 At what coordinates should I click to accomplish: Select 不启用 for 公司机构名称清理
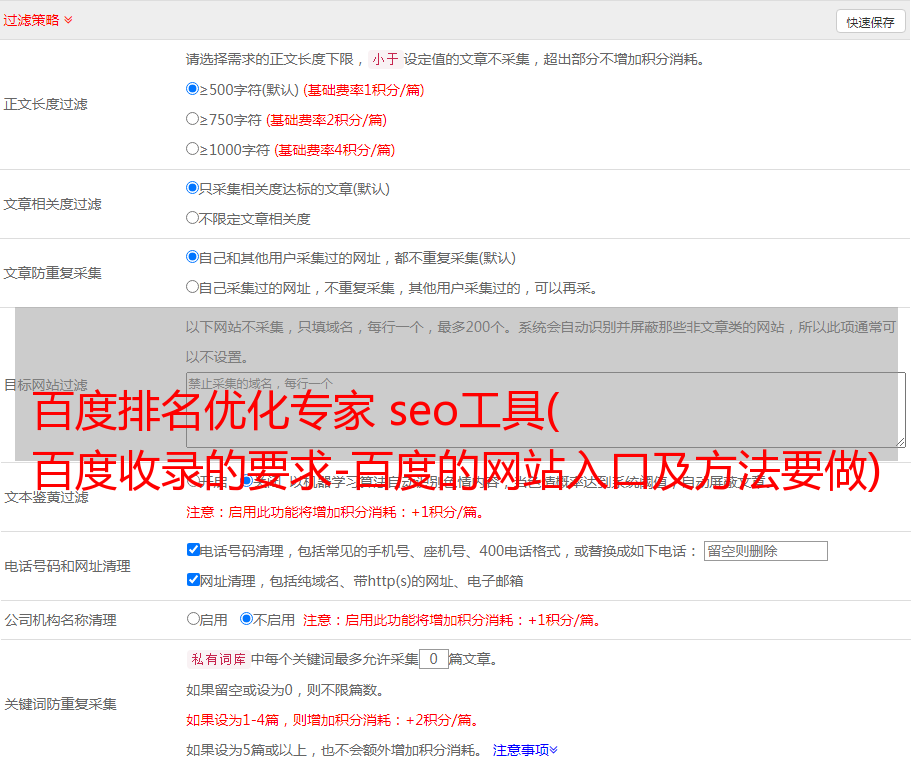tap(246, 619)
